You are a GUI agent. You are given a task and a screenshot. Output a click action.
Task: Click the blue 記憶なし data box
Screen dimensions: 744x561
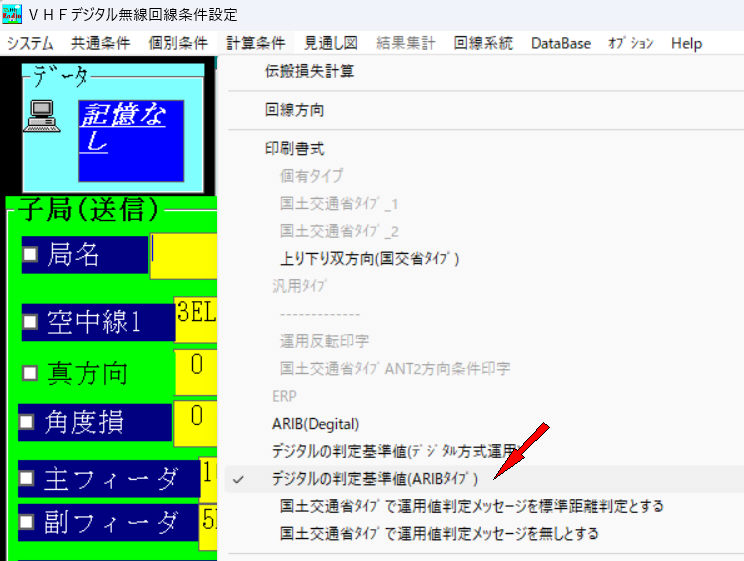pos(130,140)
